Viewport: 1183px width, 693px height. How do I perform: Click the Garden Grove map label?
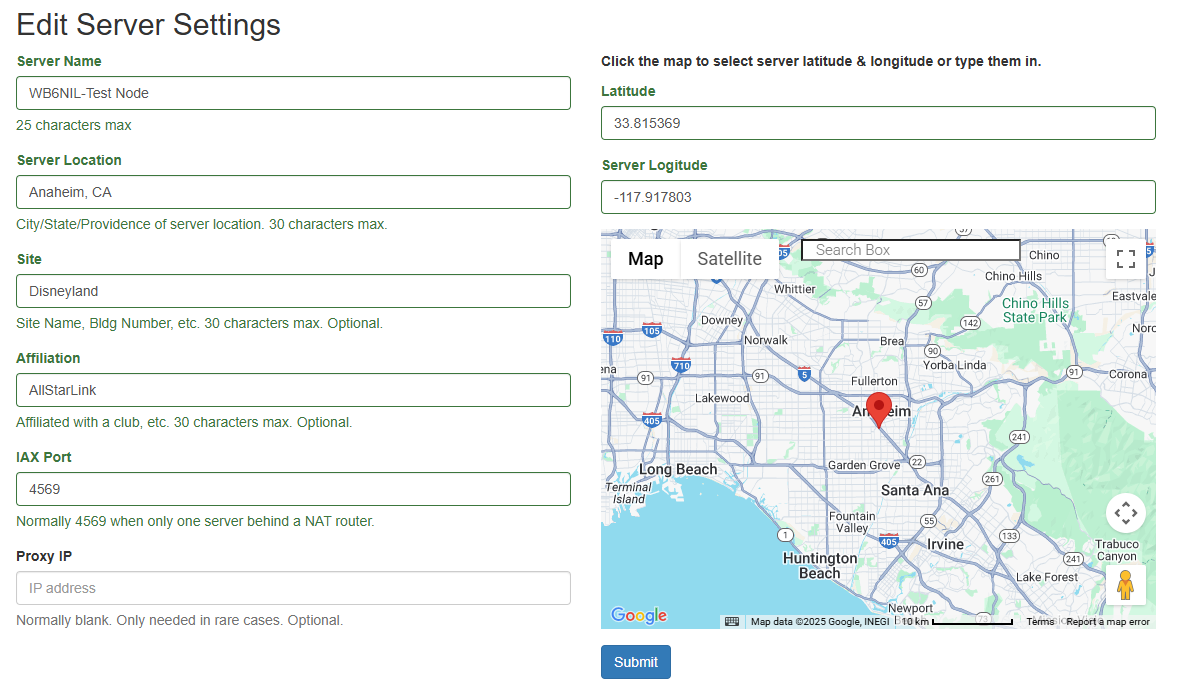click(864, 465)
